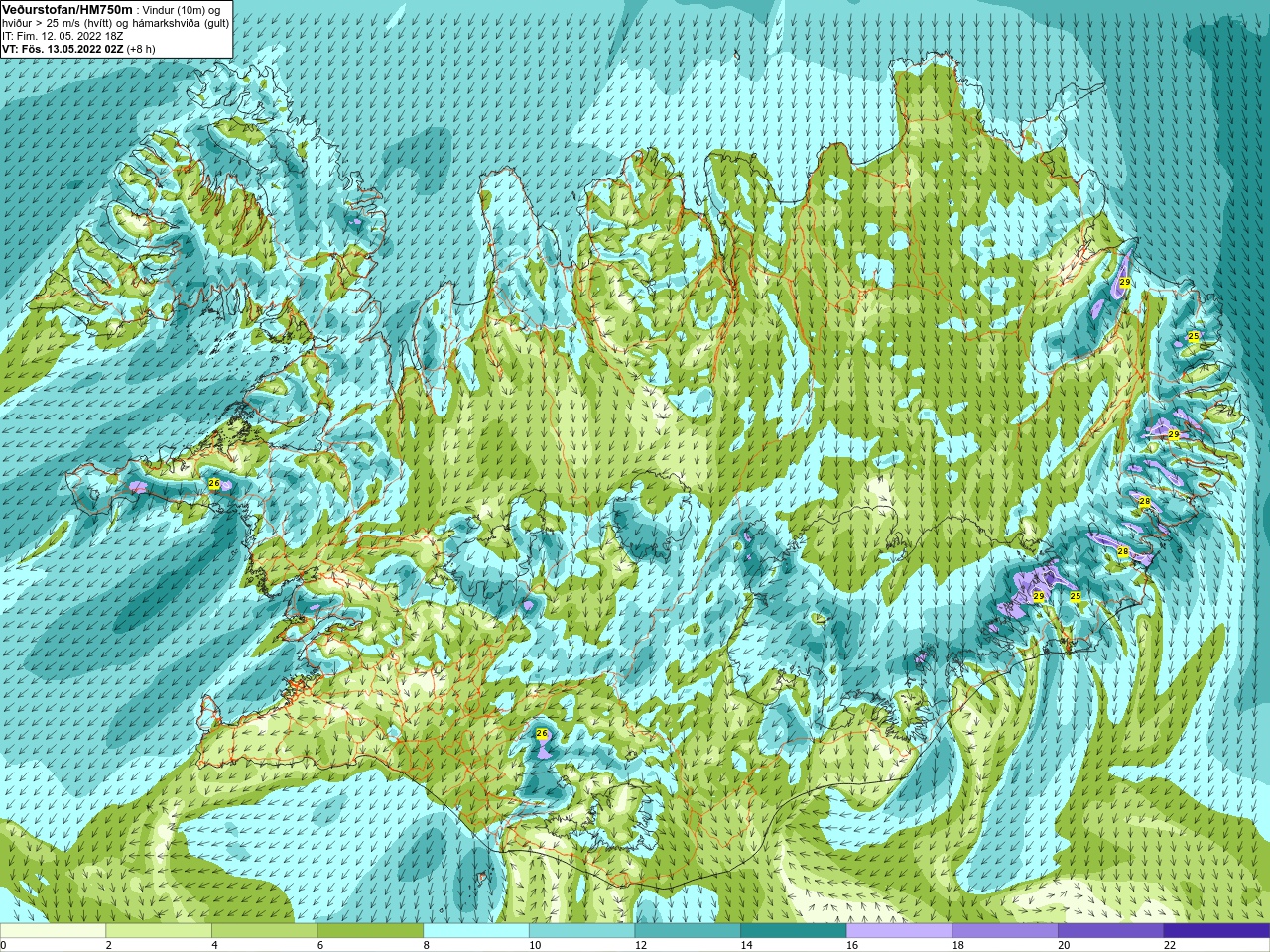
Task: Click the yellow 26 gust marker on western peninsula
Action: pos(214,483)
